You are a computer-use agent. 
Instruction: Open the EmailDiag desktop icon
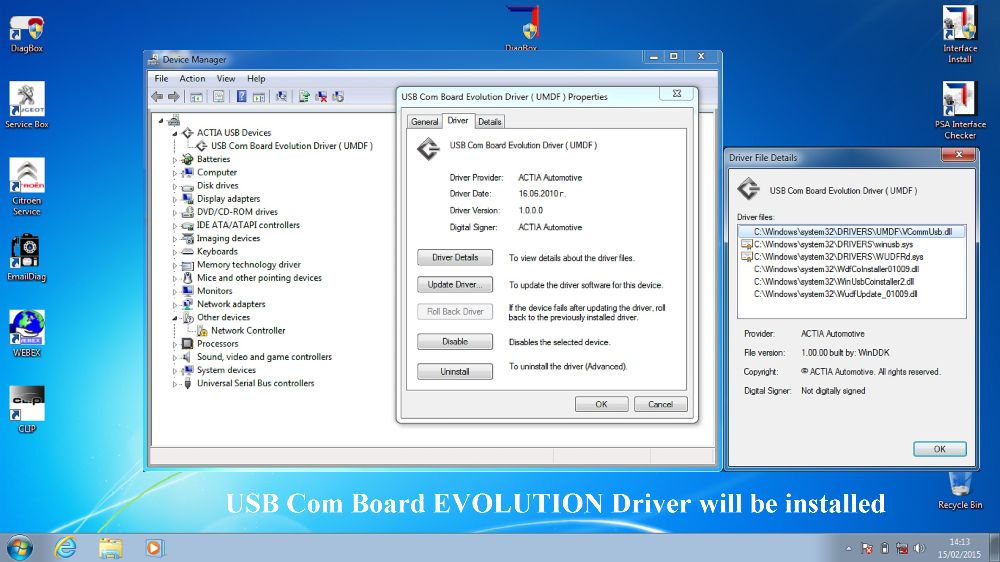(27, 258)
